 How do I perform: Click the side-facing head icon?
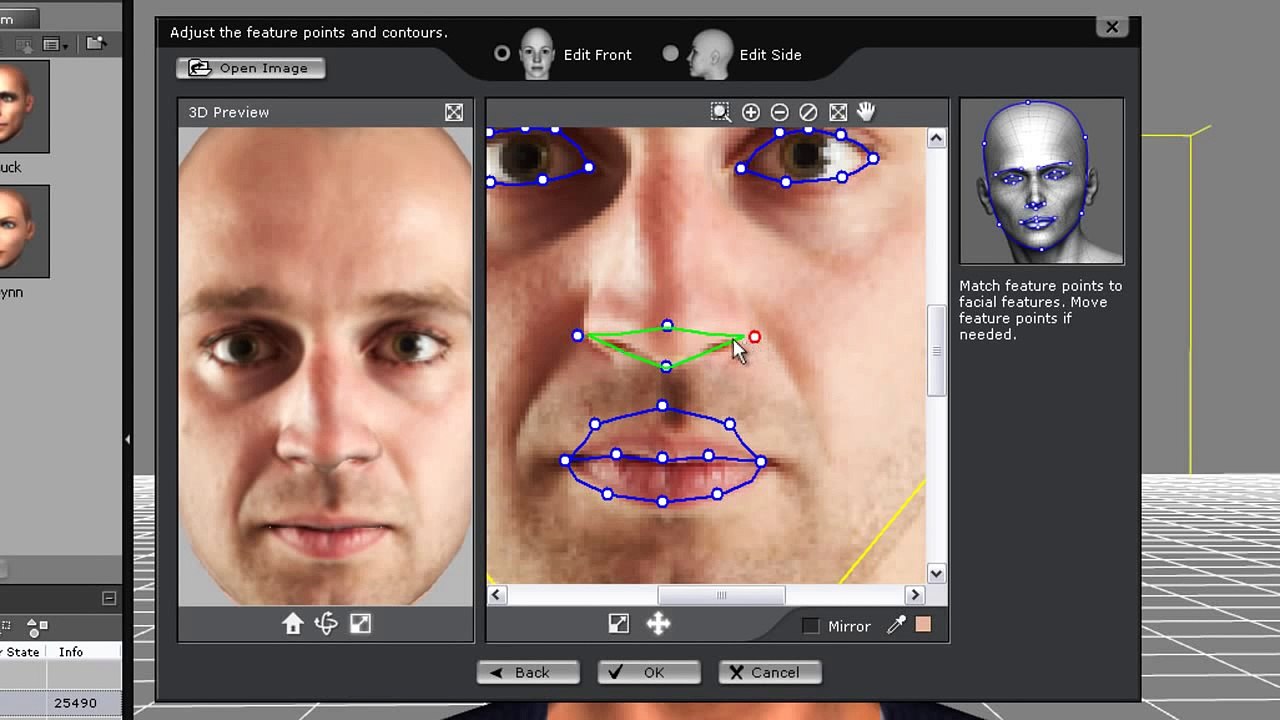[x=711, y=54]
